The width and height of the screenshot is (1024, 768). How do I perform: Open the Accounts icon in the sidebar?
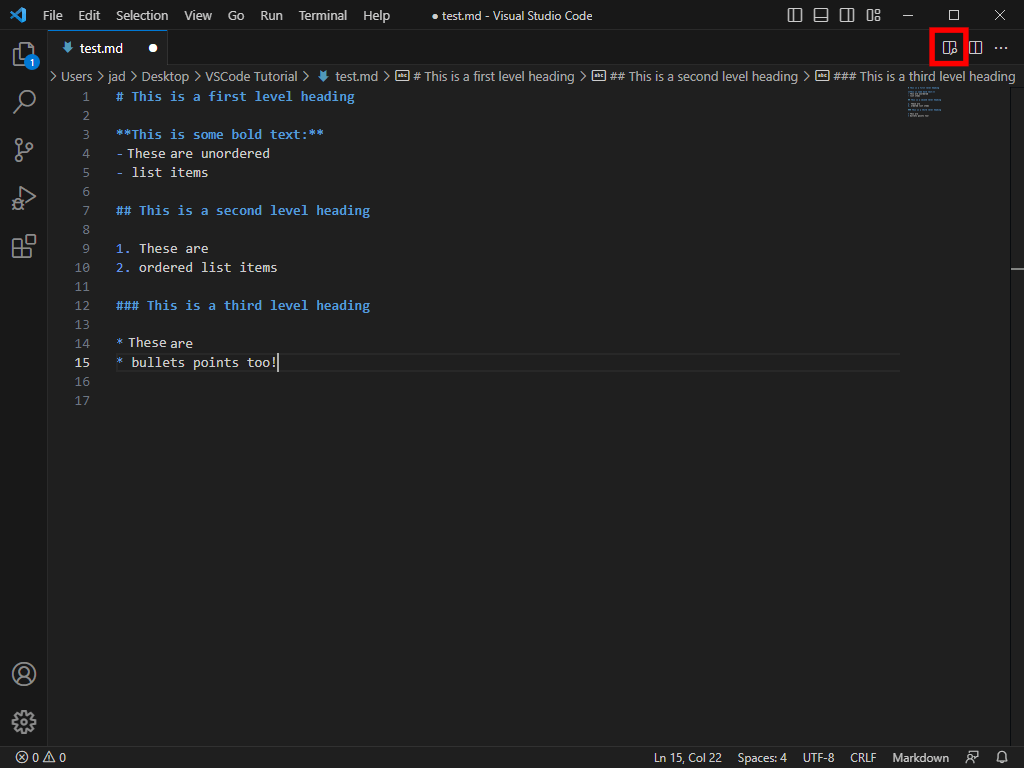tap(24, 674)
